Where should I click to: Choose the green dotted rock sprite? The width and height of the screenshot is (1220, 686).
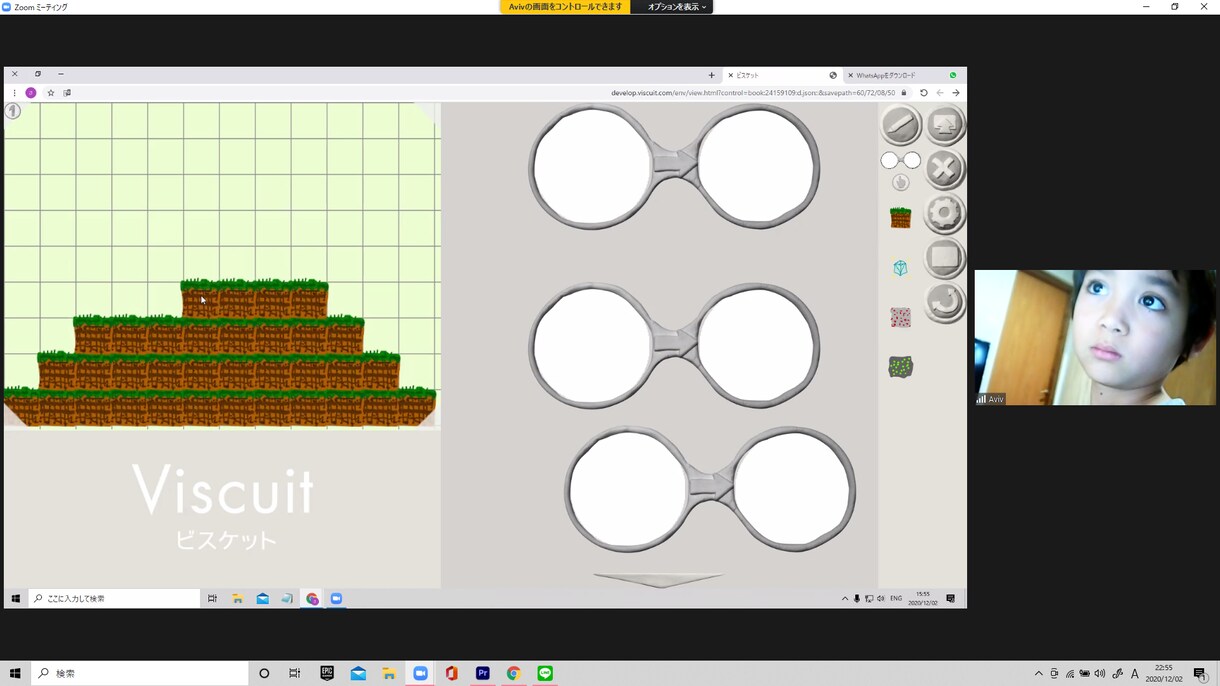(900, 367)
